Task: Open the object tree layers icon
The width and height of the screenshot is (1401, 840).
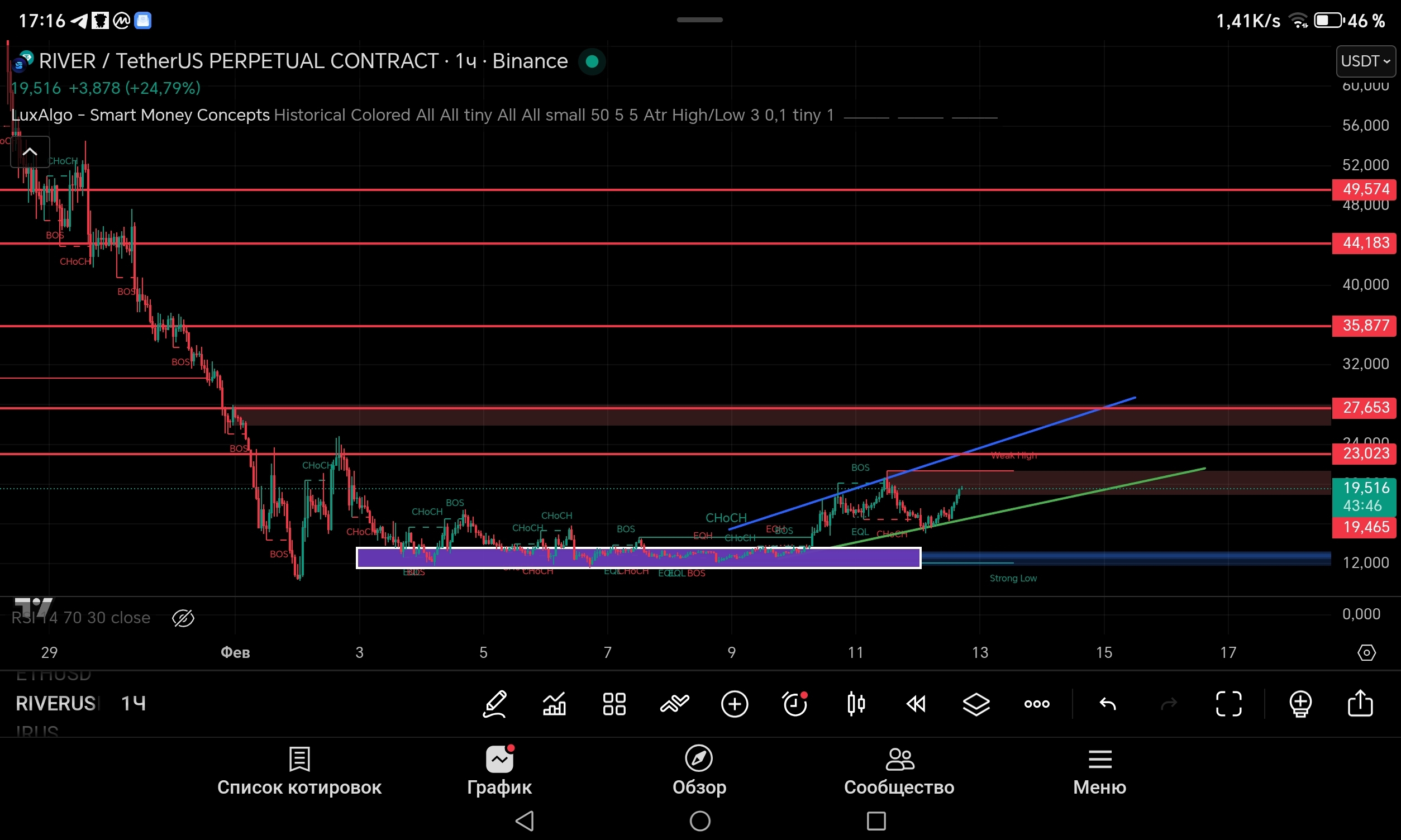Action: 976,704
